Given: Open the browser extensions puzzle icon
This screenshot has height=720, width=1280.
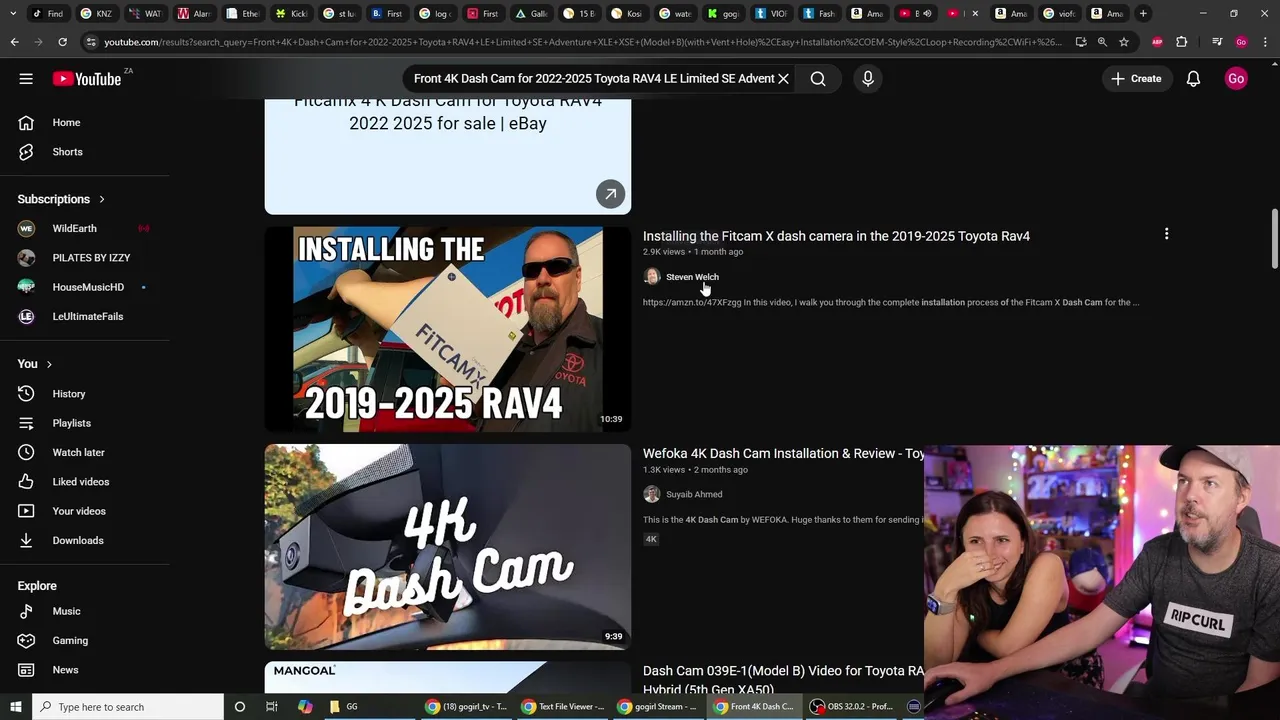Looking at the screenshot, I should coord(1181,42).
